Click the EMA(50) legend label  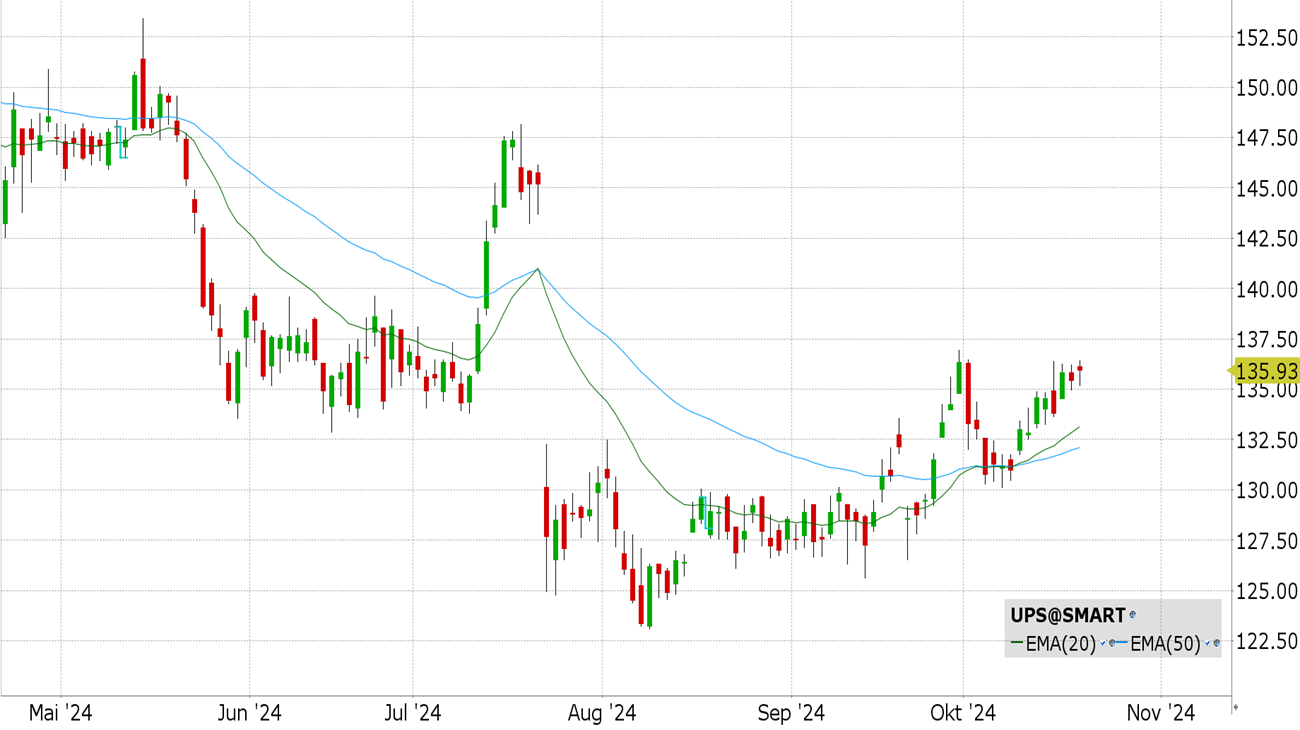click(1165, 645)
